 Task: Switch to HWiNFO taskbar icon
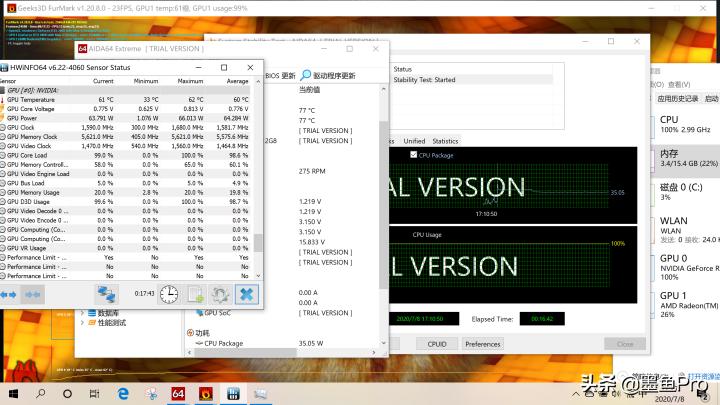pyautogui.click(x=233, y=394)
